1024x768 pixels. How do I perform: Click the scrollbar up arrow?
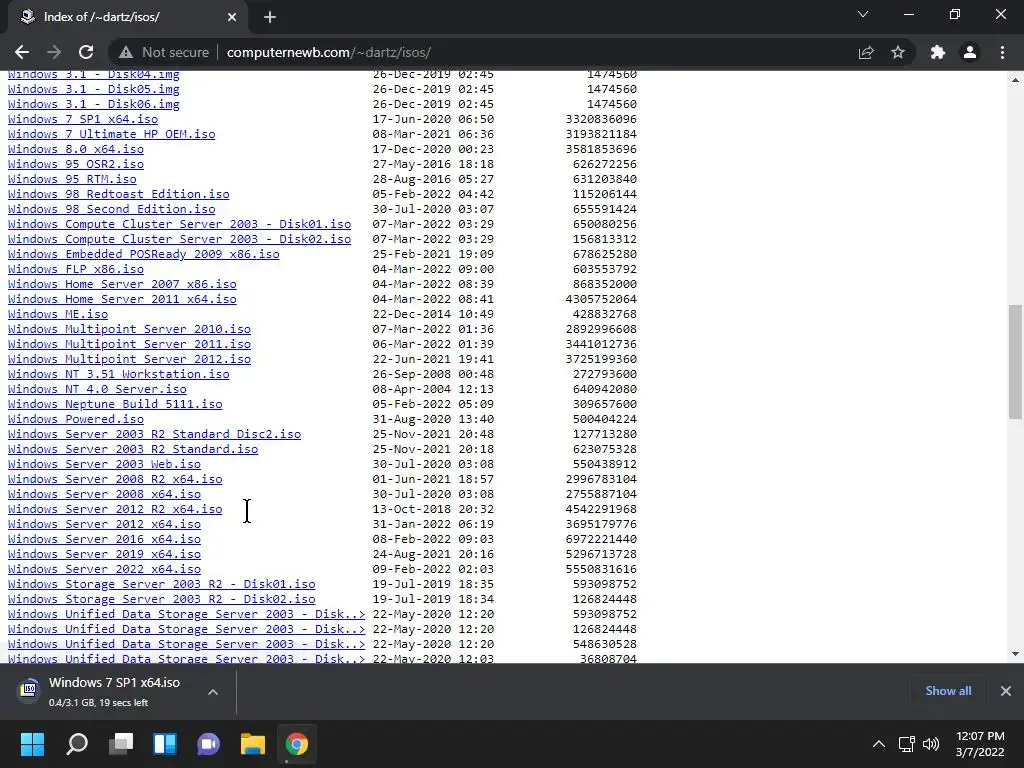click(x=1015, y=80)
